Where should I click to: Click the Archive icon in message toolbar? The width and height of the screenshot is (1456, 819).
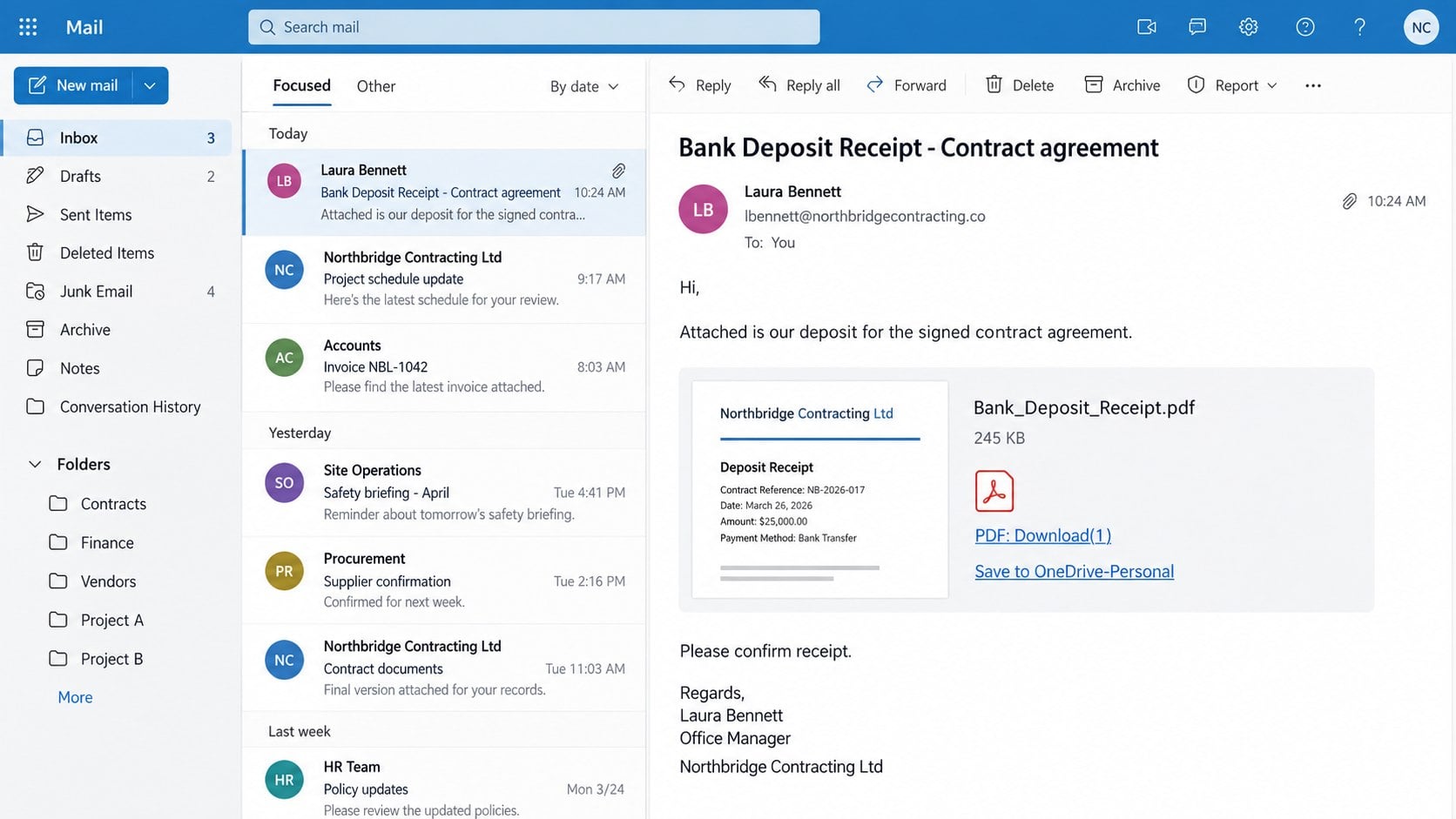pyautogui.click(x=1093, y=84)
